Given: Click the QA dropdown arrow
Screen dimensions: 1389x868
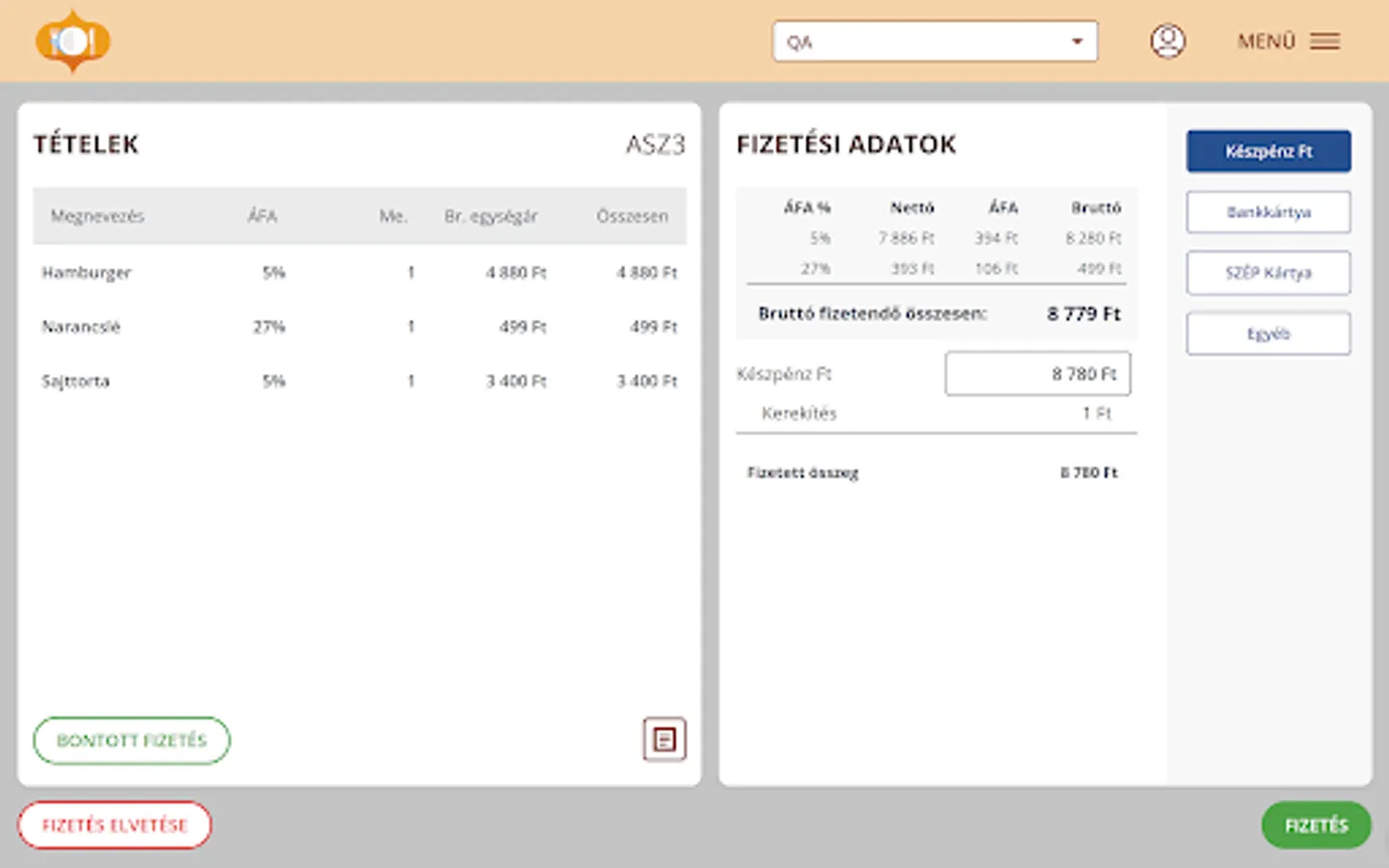Looking at the screenshot, I should [x=1076, y=41].
